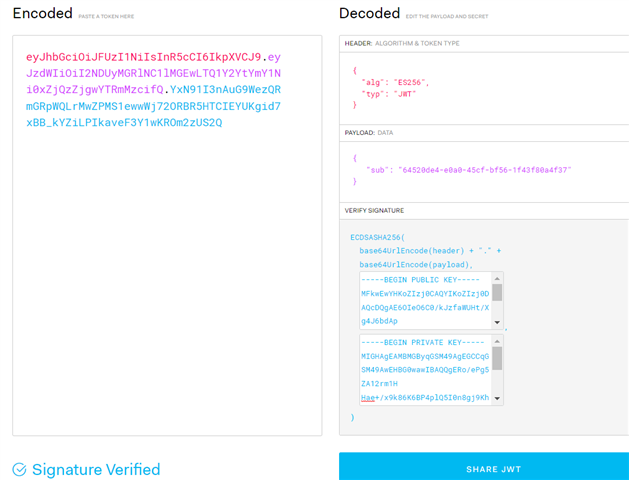Click the VERIFY SIGNATURE section label
Viewport: 629px width, 480px height.
(x=374, y=211)
